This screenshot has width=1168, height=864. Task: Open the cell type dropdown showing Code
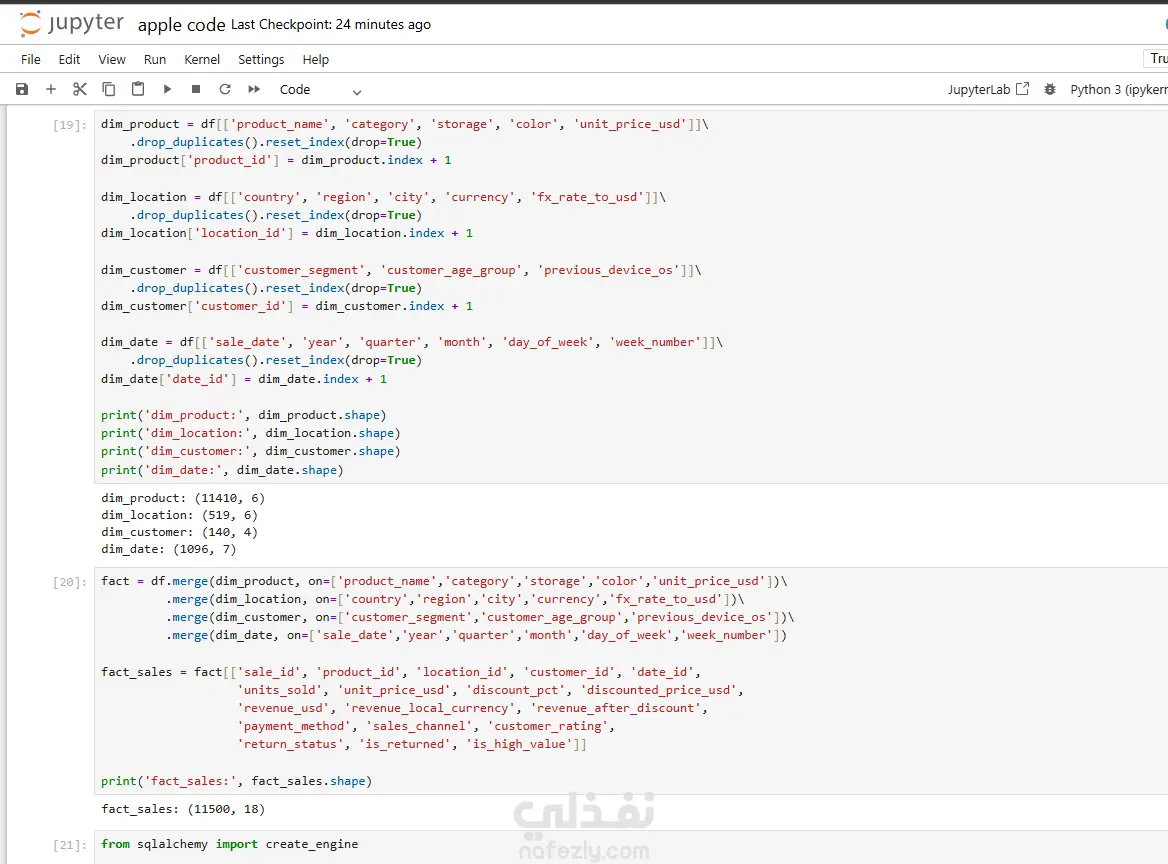(320, 89)
